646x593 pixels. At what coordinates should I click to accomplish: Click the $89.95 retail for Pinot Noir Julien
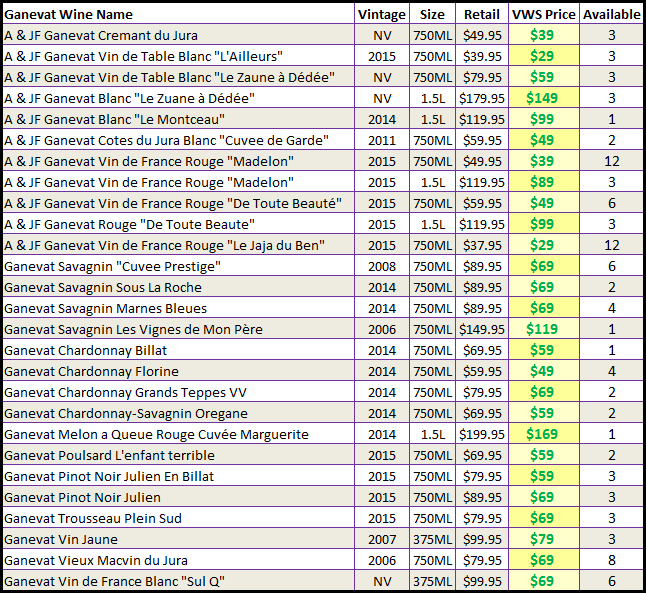tap(482, 497)
